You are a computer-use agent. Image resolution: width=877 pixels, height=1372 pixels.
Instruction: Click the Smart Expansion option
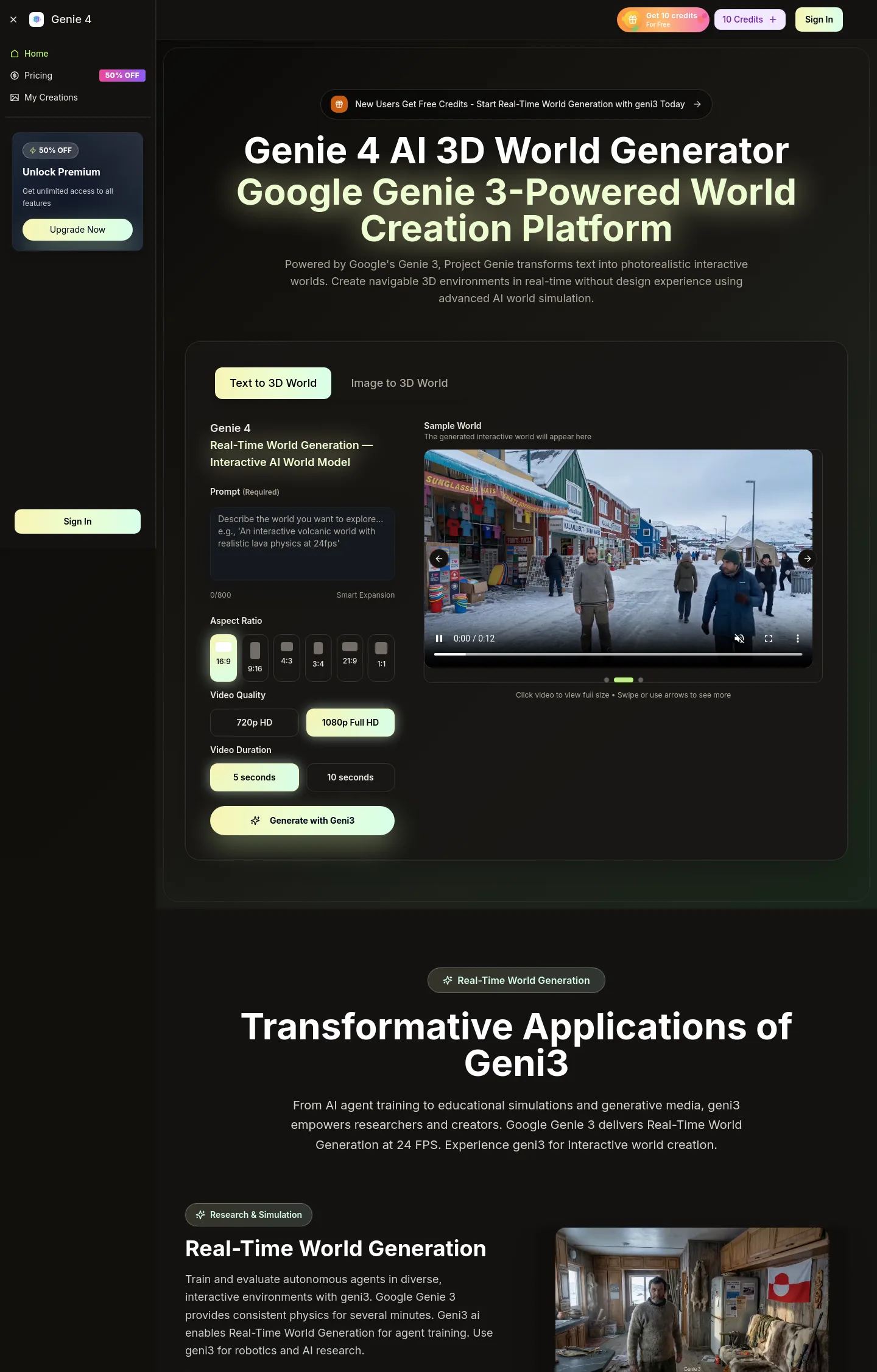click(x=365, y=595)
